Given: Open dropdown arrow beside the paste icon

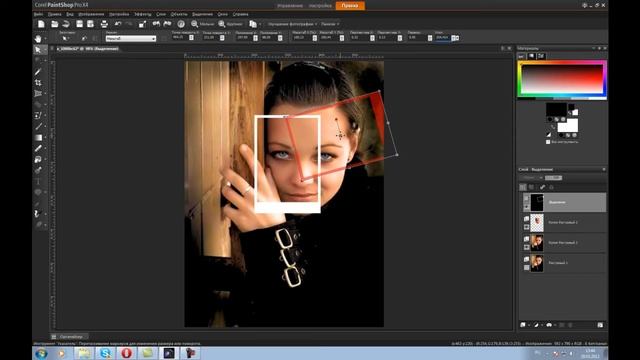Looking at the screenshot, I should click(x=260, y=24).
